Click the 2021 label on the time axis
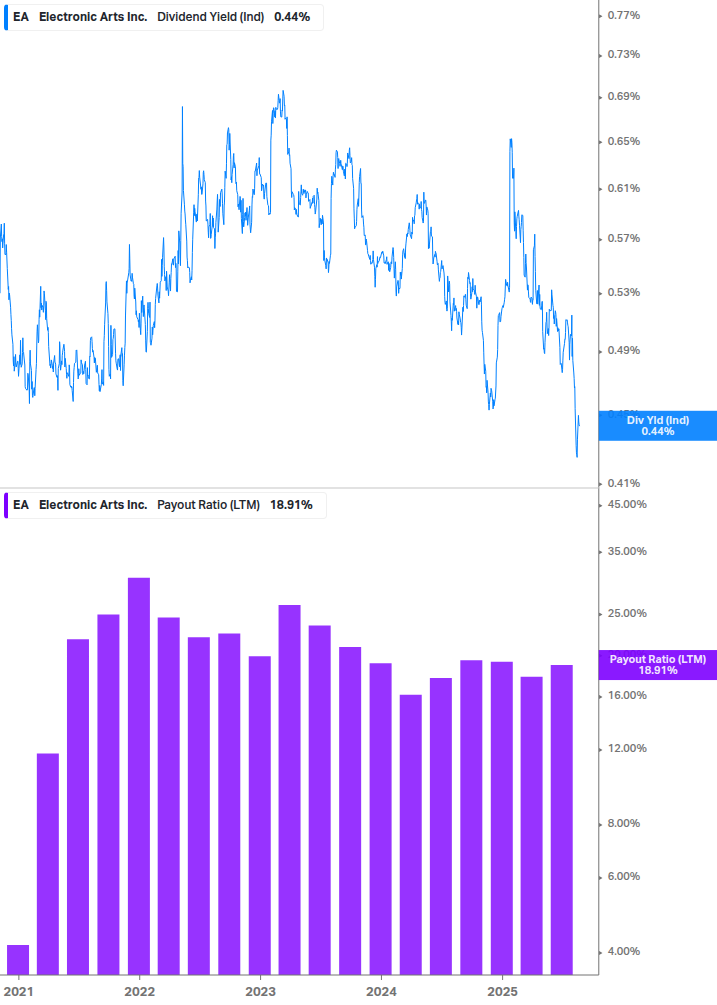Image resolution: width=717 pixels, height=1005 pixels. pyautogui.click(x=18, y=992)
